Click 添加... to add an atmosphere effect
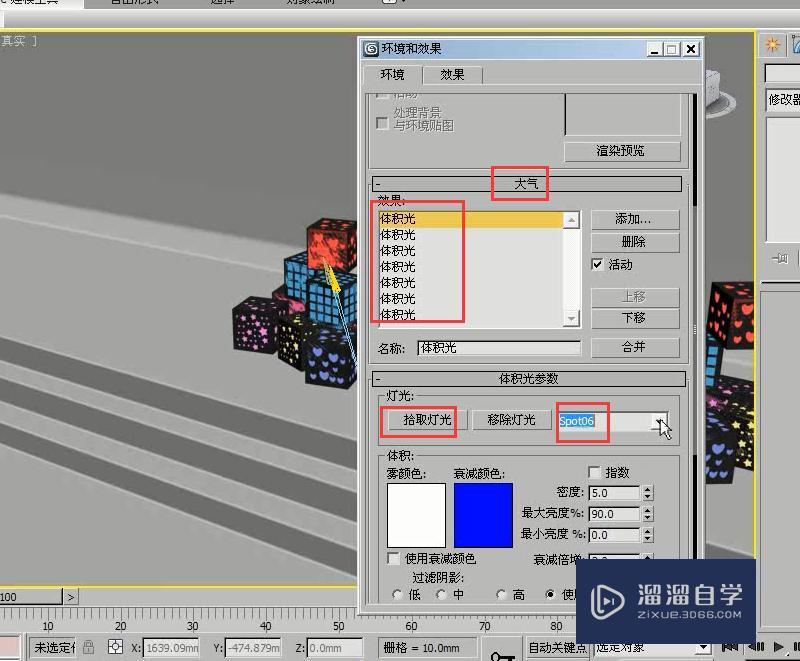 635,219
